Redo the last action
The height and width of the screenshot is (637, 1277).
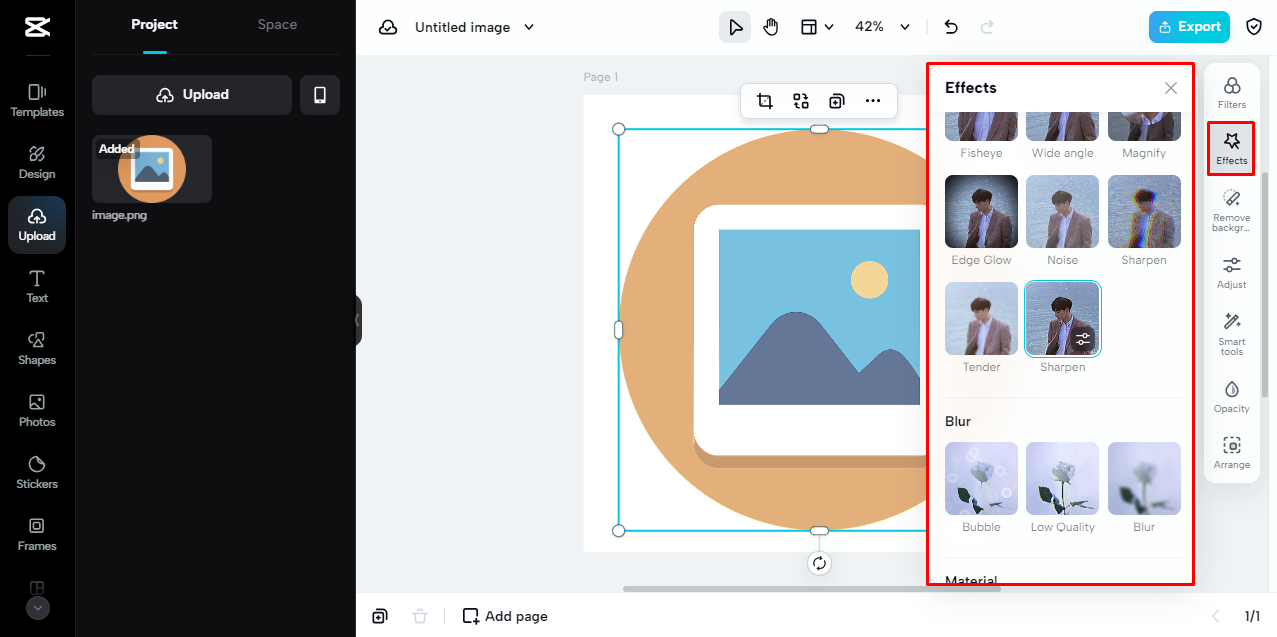pyautogui.click(x=987, y=27)
